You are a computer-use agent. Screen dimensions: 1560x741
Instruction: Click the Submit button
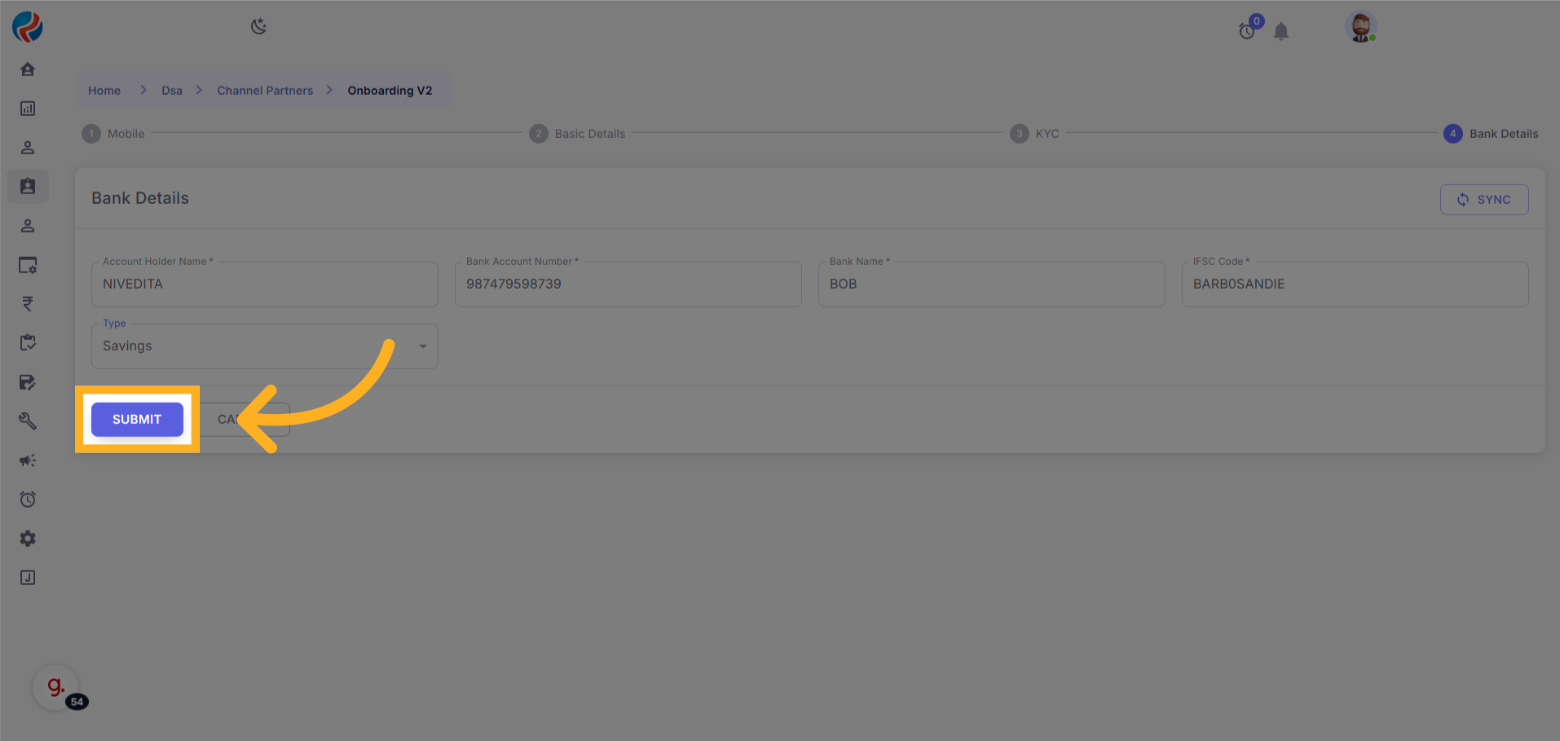(137, 420)
